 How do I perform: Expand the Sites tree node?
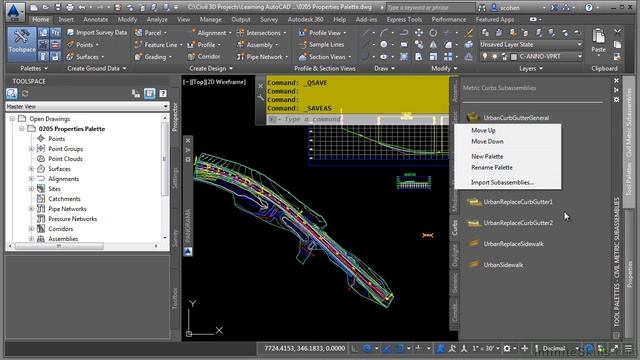pyautogui.click(x=31, y=189)
